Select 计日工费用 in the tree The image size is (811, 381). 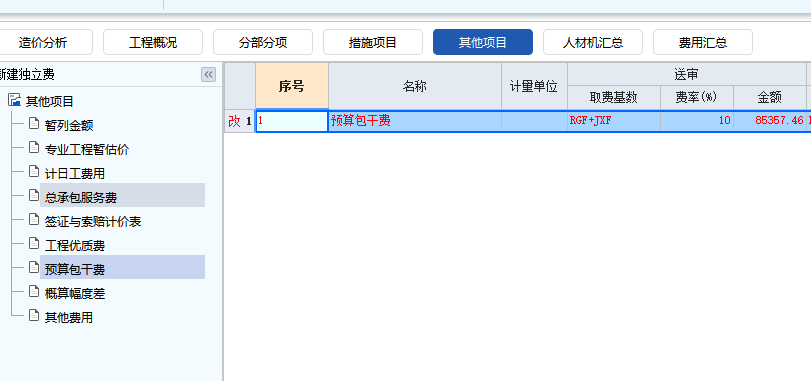pos(75,174)
